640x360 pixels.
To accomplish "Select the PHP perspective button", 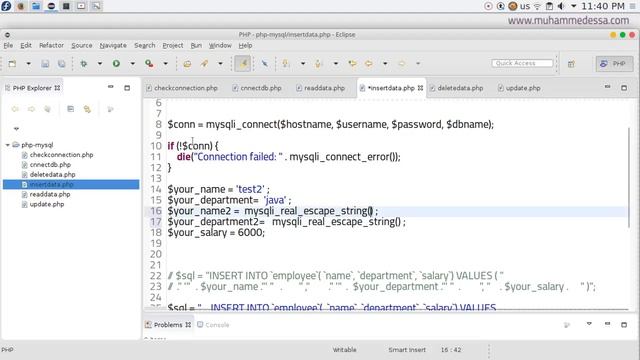I will click(x=614, y=64).
